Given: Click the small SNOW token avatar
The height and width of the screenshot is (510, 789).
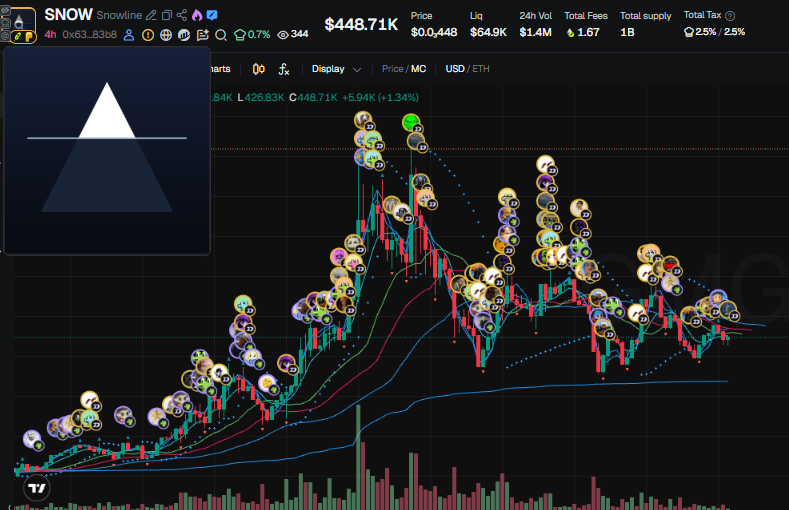Looking at the screenshot, I should point(23,22).
